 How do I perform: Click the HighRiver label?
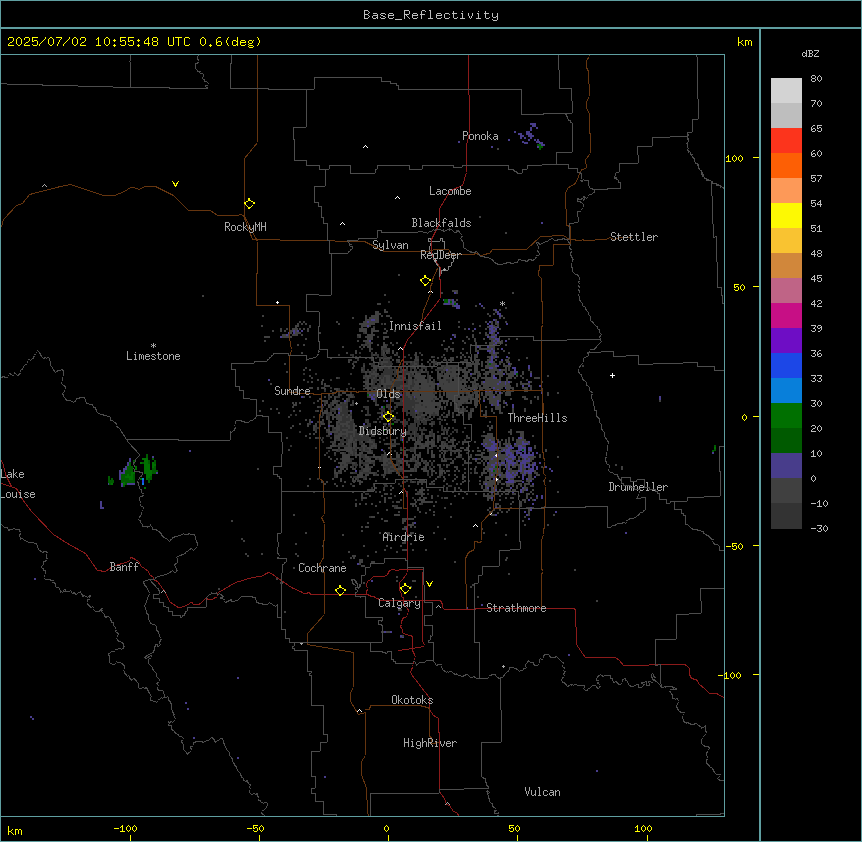[x=430, y=743]
